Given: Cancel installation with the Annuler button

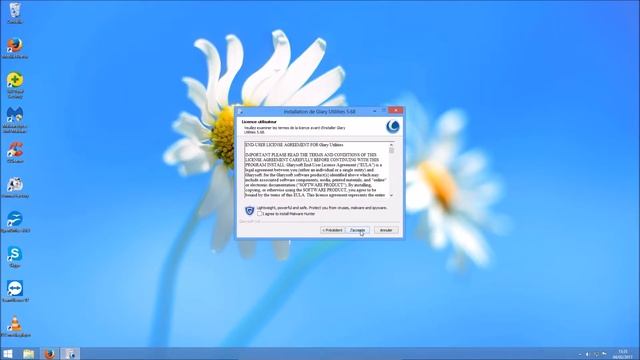Looking at the screenshot, I should (x=386, y=230).
